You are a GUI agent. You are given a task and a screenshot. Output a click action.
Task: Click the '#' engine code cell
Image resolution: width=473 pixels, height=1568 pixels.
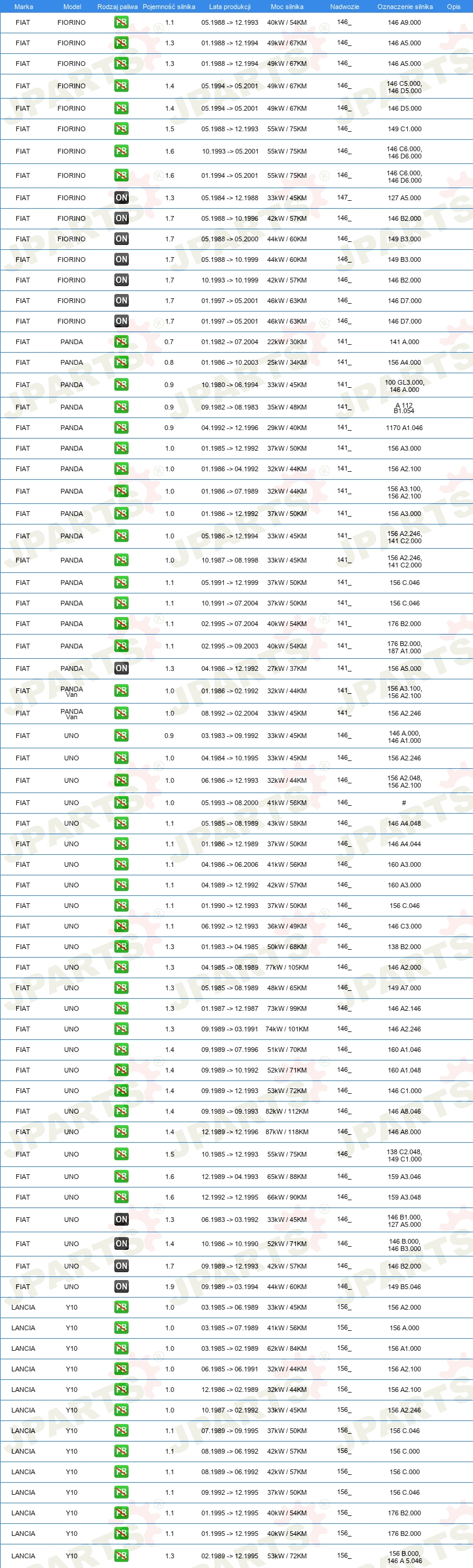click(404, 803)
